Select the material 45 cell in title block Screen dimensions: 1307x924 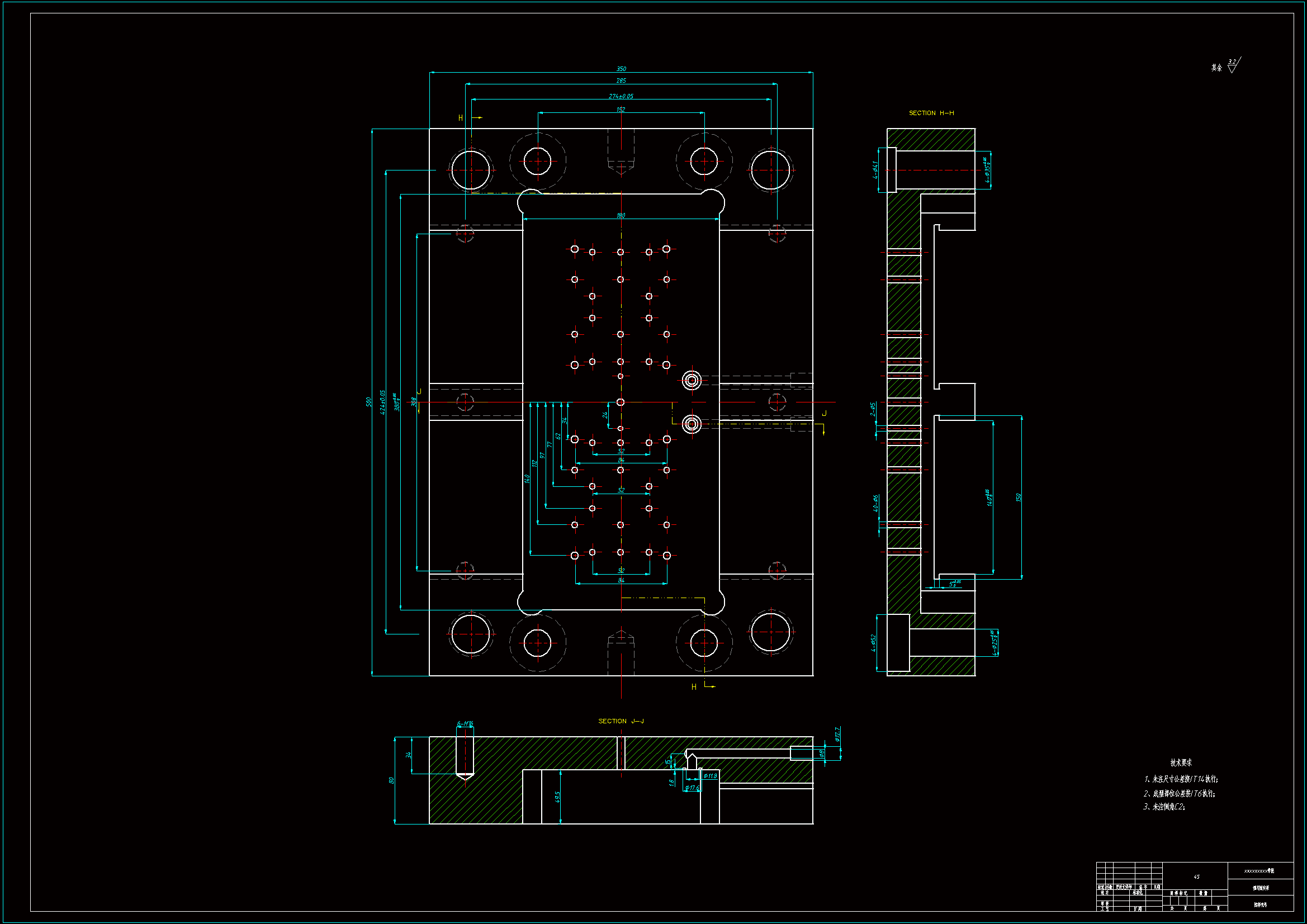[x=1196, y=876]
